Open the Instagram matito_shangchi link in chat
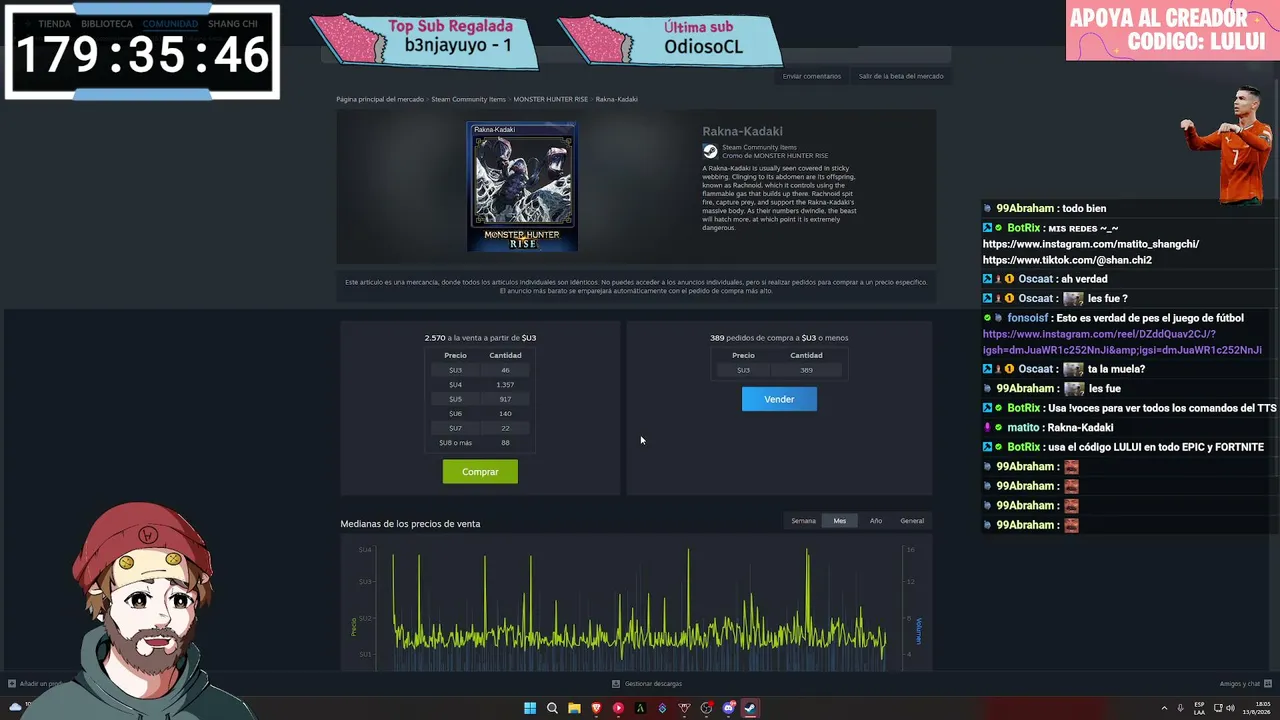 (1091, 244)
